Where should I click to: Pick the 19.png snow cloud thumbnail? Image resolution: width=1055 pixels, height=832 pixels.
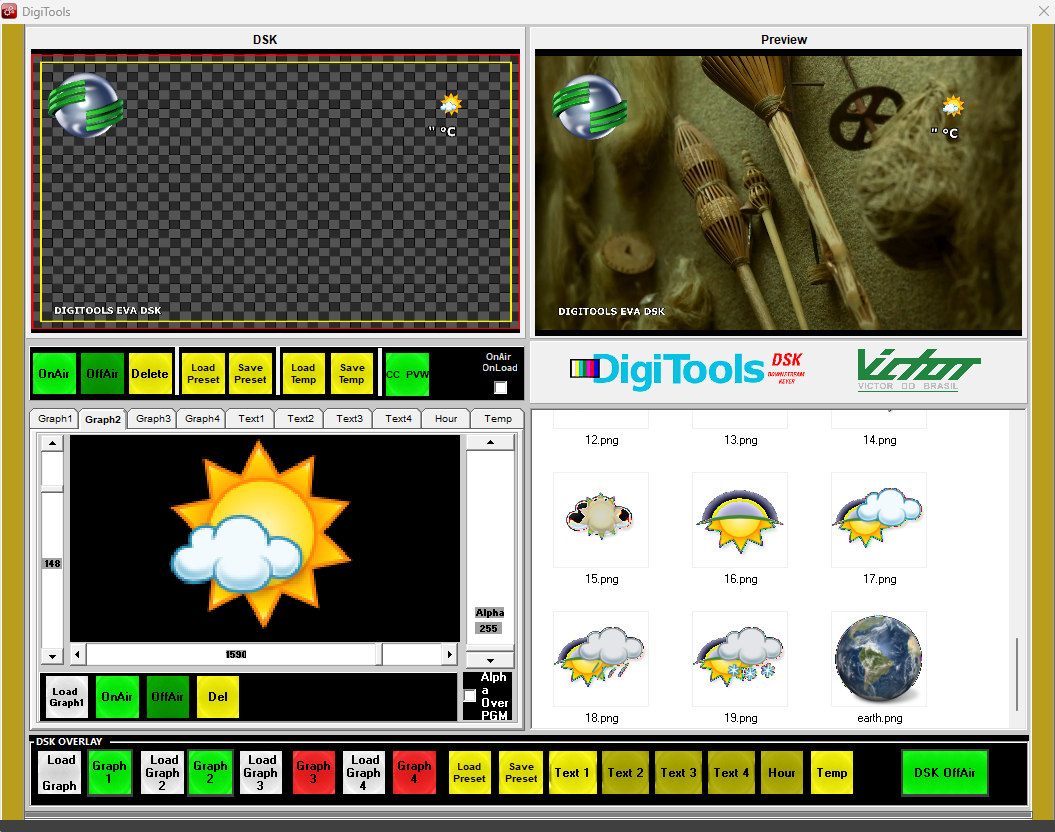(740, 658)
